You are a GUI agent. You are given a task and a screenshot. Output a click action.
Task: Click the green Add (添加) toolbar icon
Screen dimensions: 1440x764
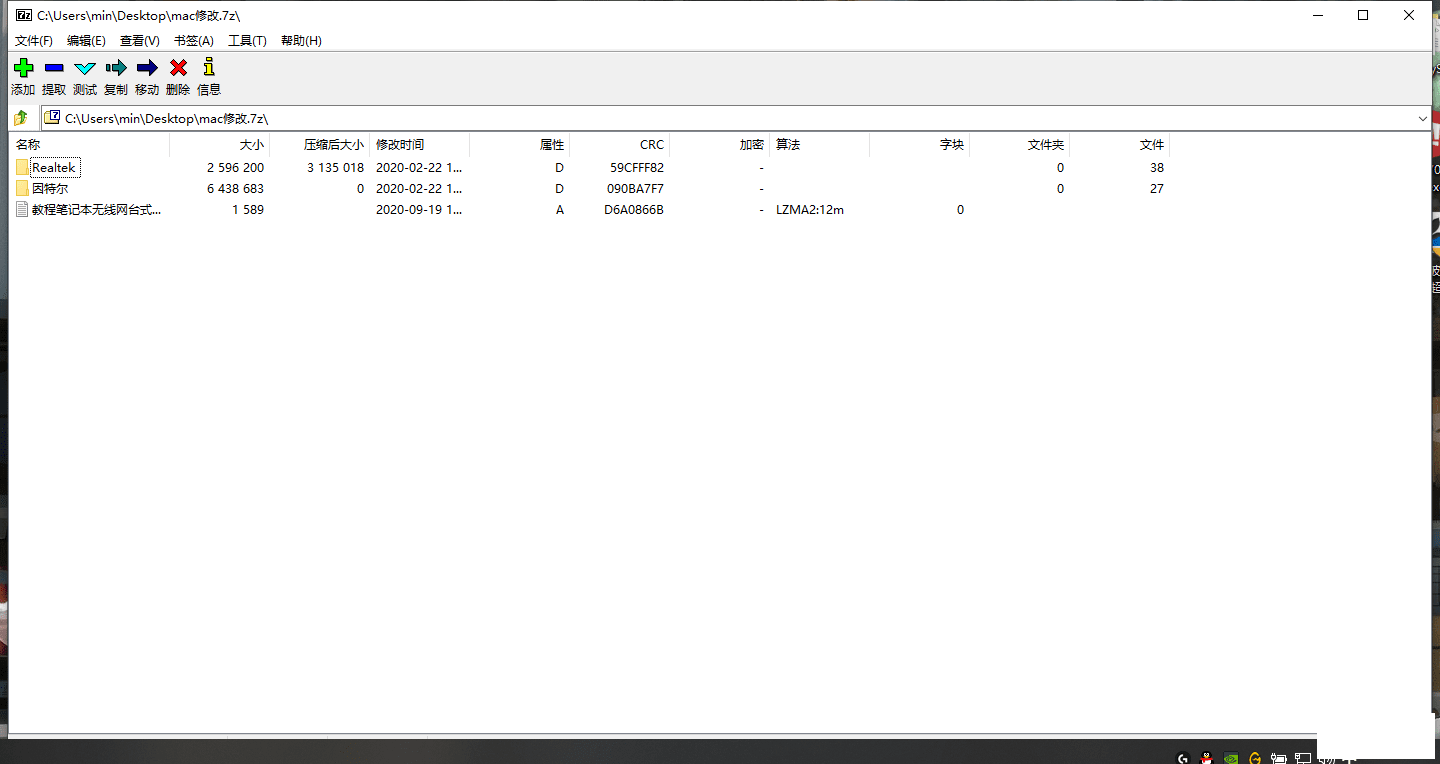pos(23,68)
